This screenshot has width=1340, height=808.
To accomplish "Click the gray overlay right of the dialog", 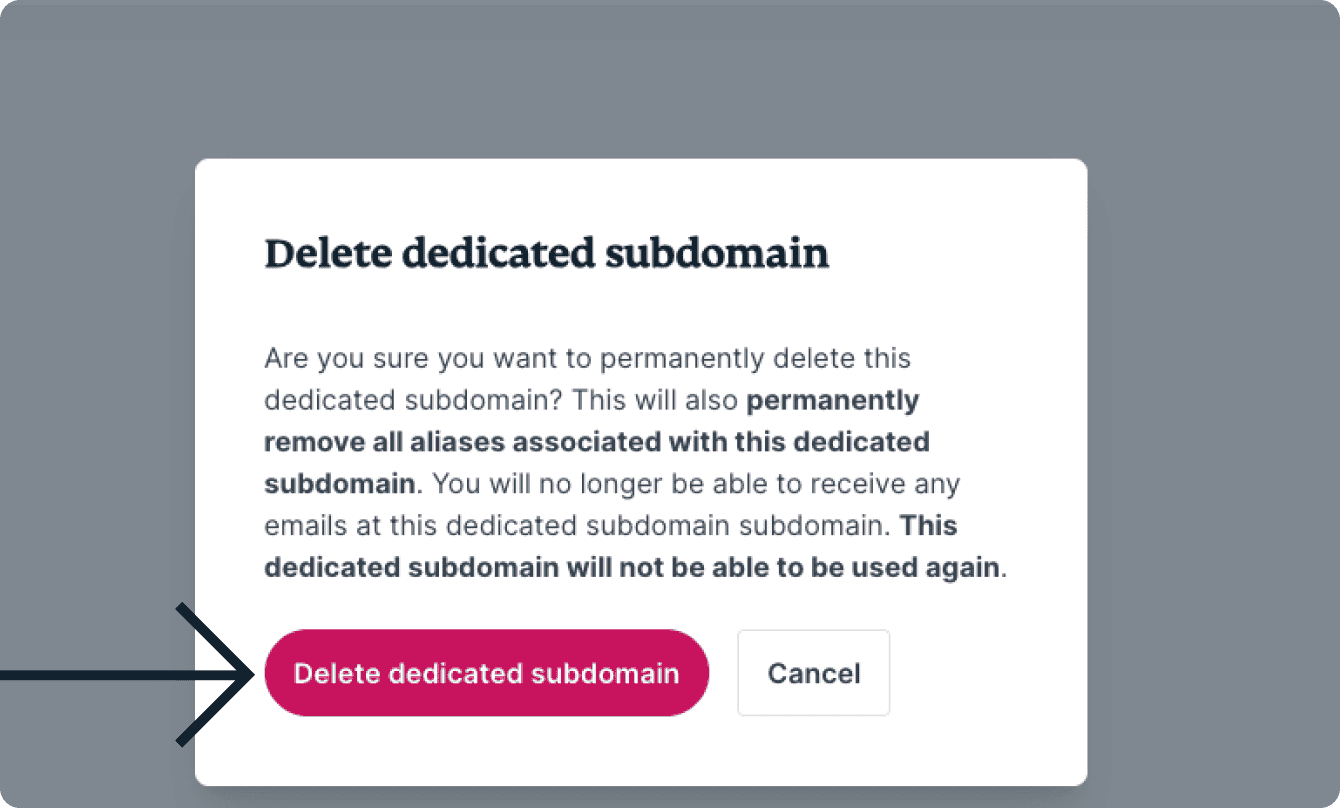I will click(1210, 400).
